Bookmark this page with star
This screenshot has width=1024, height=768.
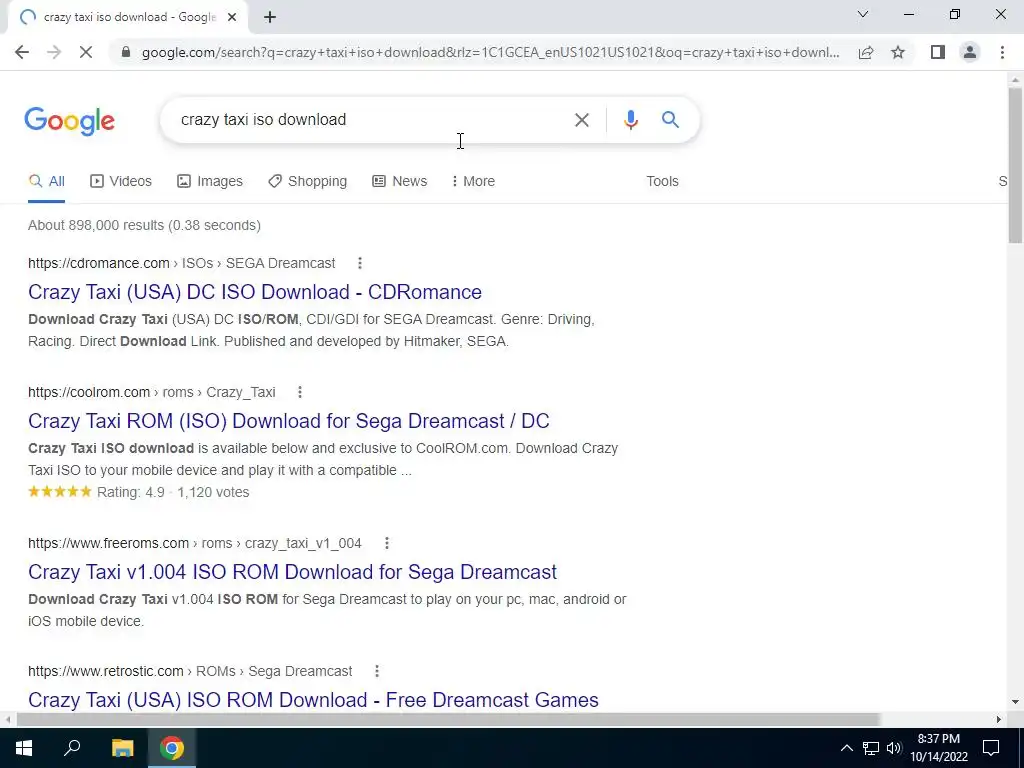(898, 52)
